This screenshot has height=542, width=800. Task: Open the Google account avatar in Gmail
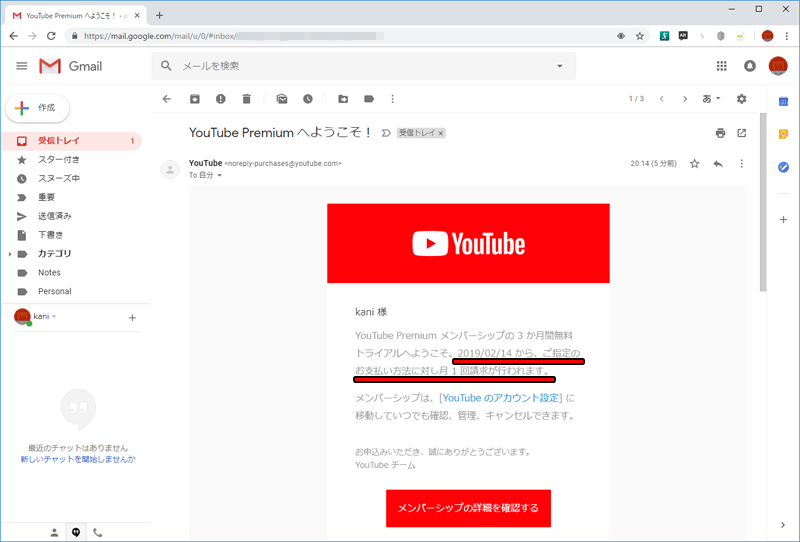(778, 66)
